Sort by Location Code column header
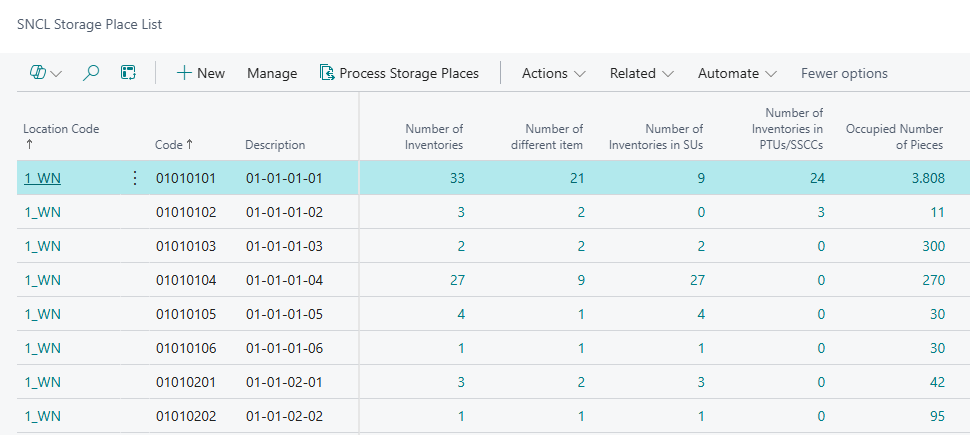Viewport: 970px width, 435px height. [x=61, y=129]
